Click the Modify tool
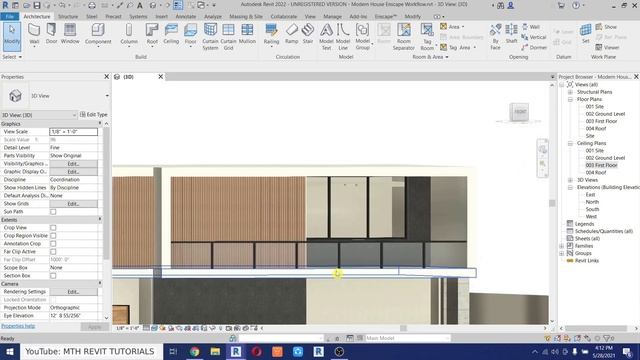The width and height of the screenshot is (640, 360). click(12, 36)
